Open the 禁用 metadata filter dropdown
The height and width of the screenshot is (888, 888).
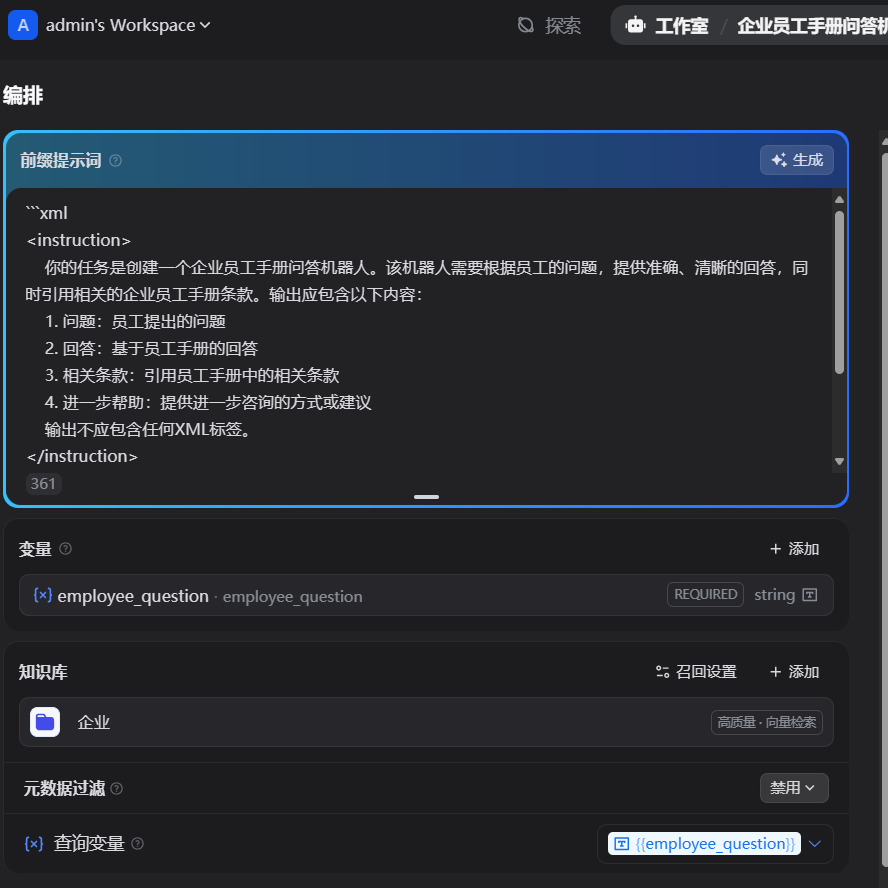[x=794, y=788]
